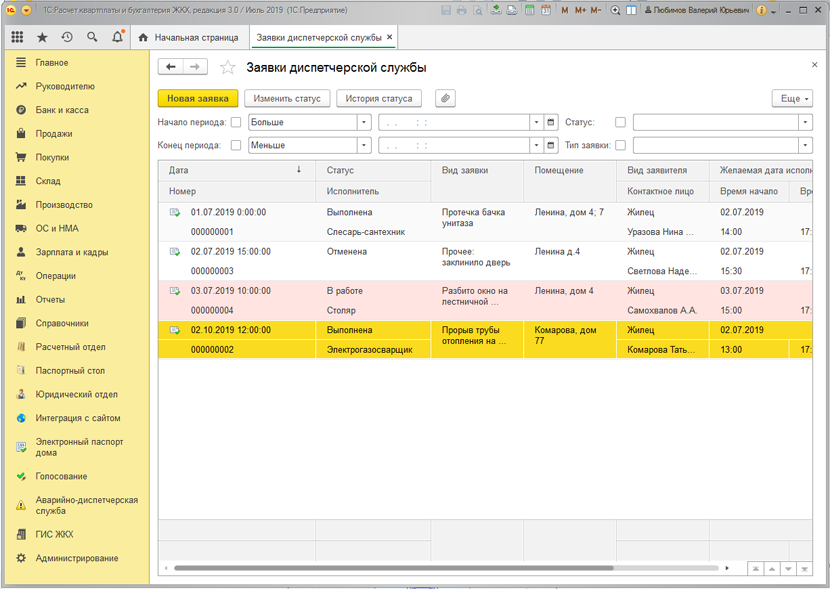830x589 pixels.
Task: Enable the Начало периода checkbox
Action: (x=236, y=123)
